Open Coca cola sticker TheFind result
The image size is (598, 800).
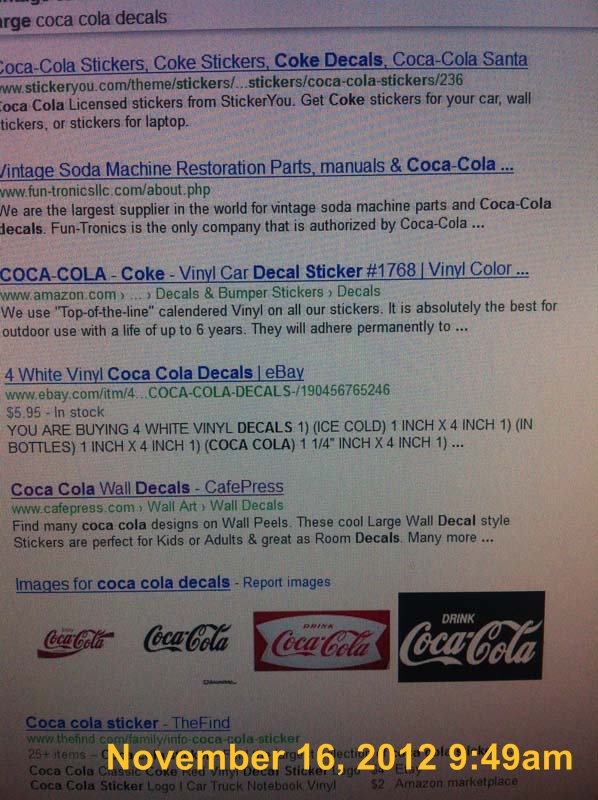[x=128, y=722]
